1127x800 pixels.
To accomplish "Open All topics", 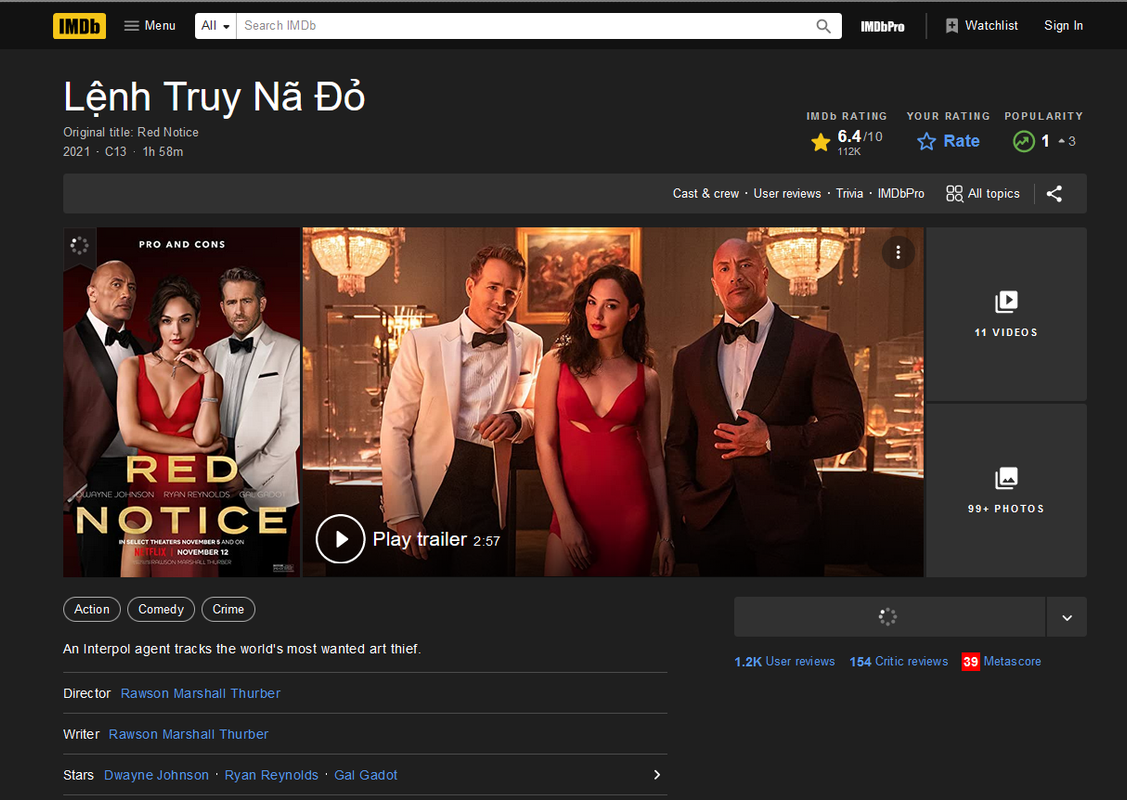I will [x=983, y=193].
